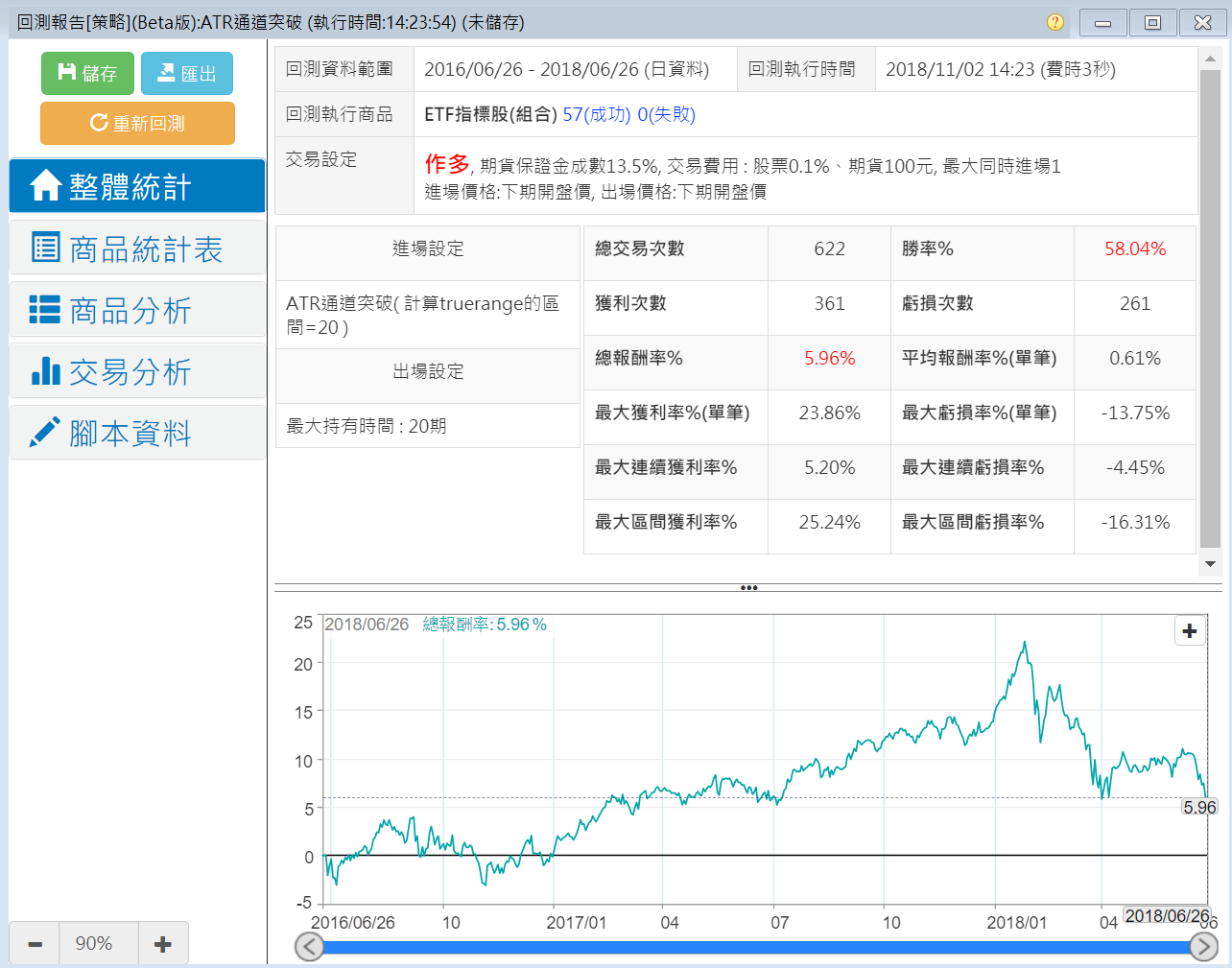Click the blue 匯出 export button
The image size is (1232, 968).
point(187,73)
